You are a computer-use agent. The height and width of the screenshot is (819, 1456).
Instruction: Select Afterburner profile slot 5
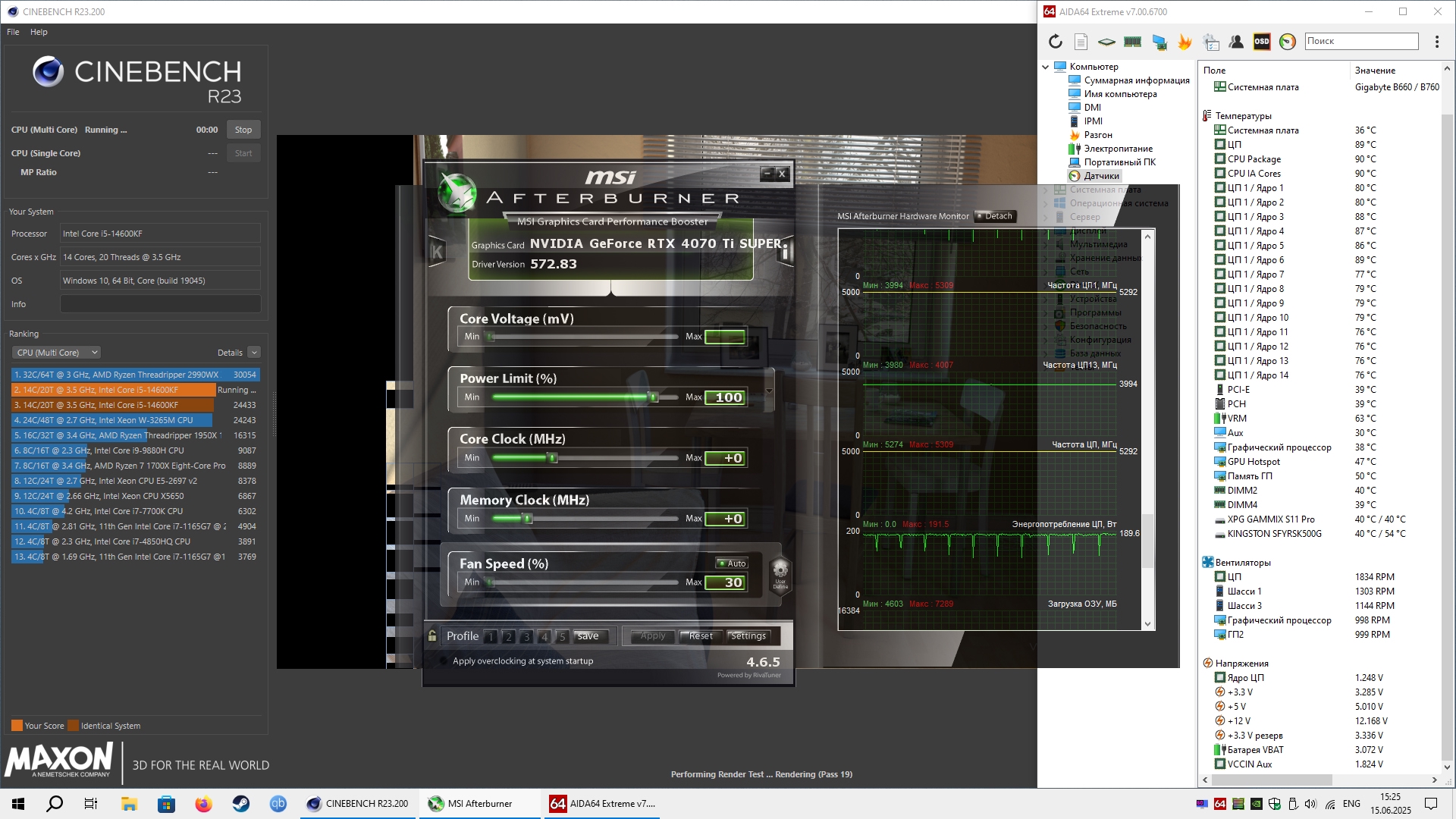click(562, 636)
